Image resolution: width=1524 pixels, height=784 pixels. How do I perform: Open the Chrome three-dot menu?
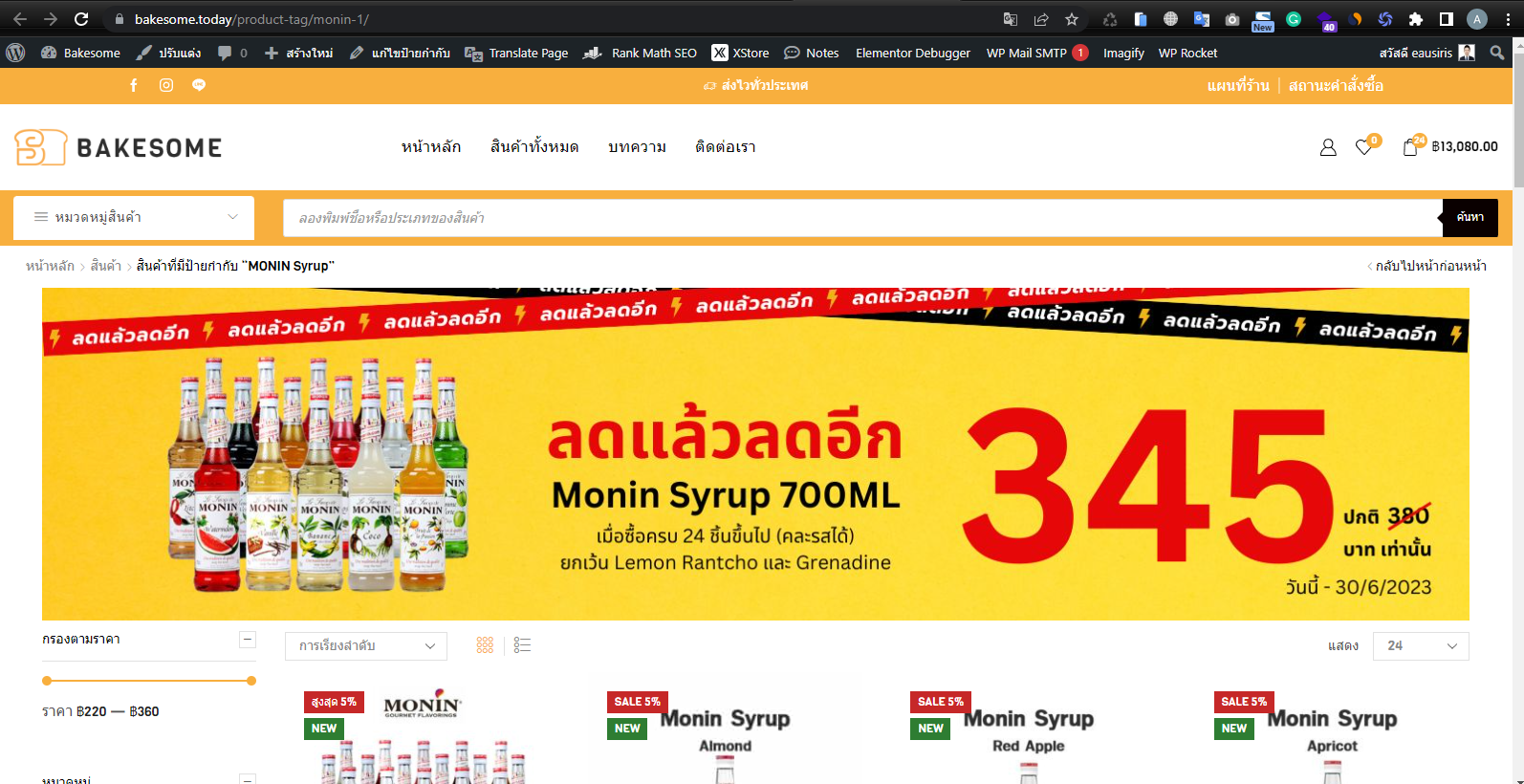pos(1508,19)
